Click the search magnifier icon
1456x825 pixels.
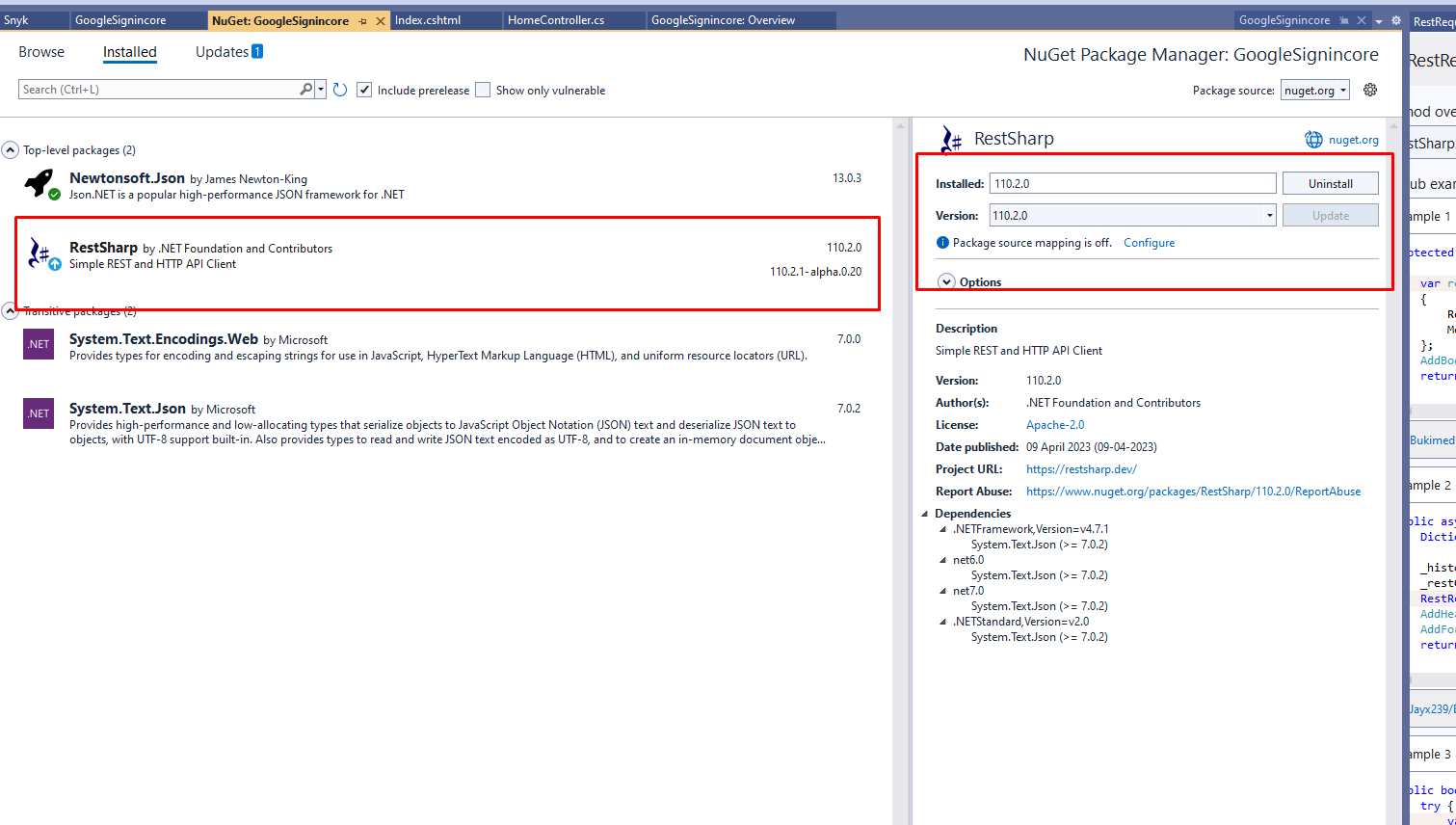(x=306, y=89)
